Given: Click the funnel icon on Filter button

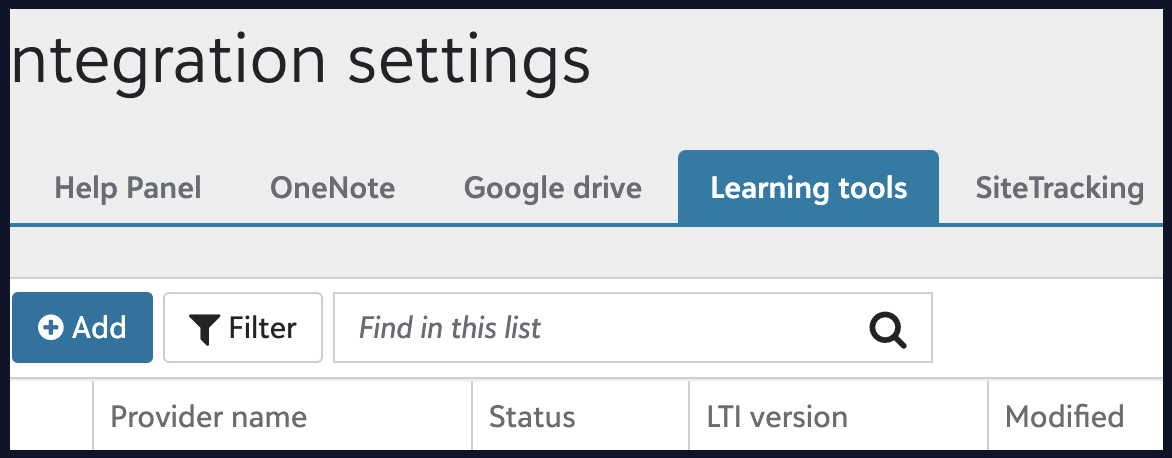Looking at the screenshot, I should pos(204,328).
